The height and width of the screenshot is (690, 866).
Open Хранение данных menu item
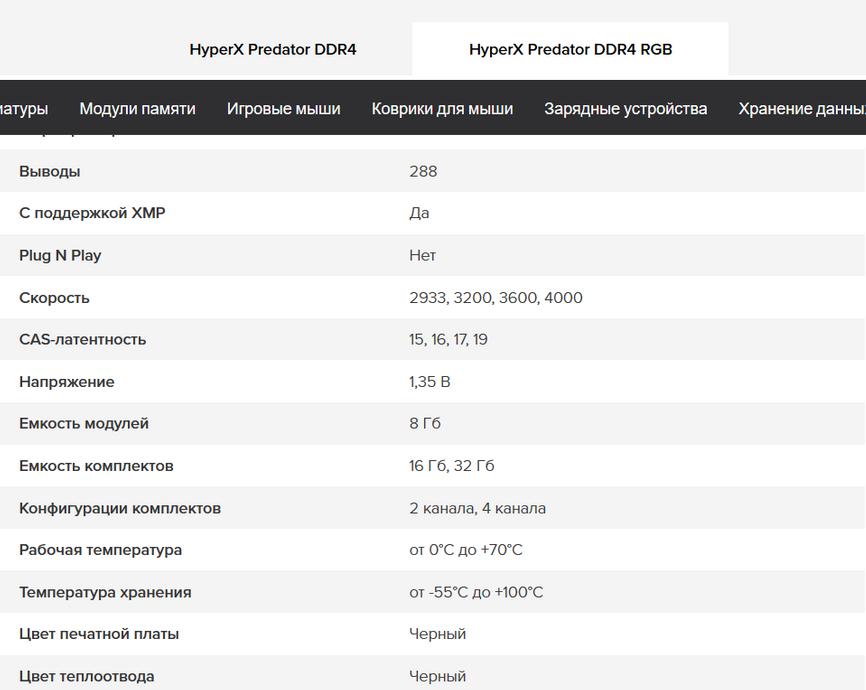pyautogui.click(x=802, y=108)
